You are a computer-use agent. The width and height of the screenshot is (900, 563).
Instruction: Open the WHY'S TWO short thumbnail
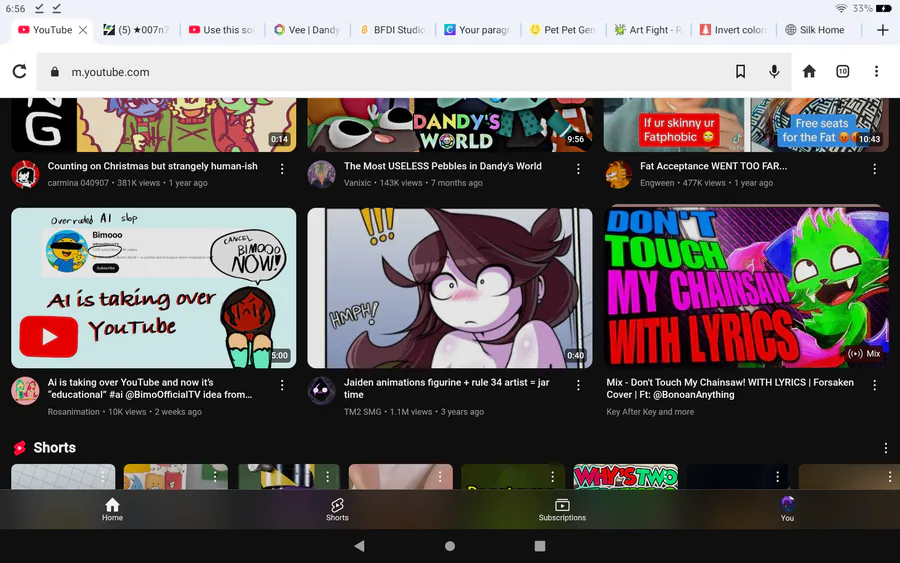626,476
